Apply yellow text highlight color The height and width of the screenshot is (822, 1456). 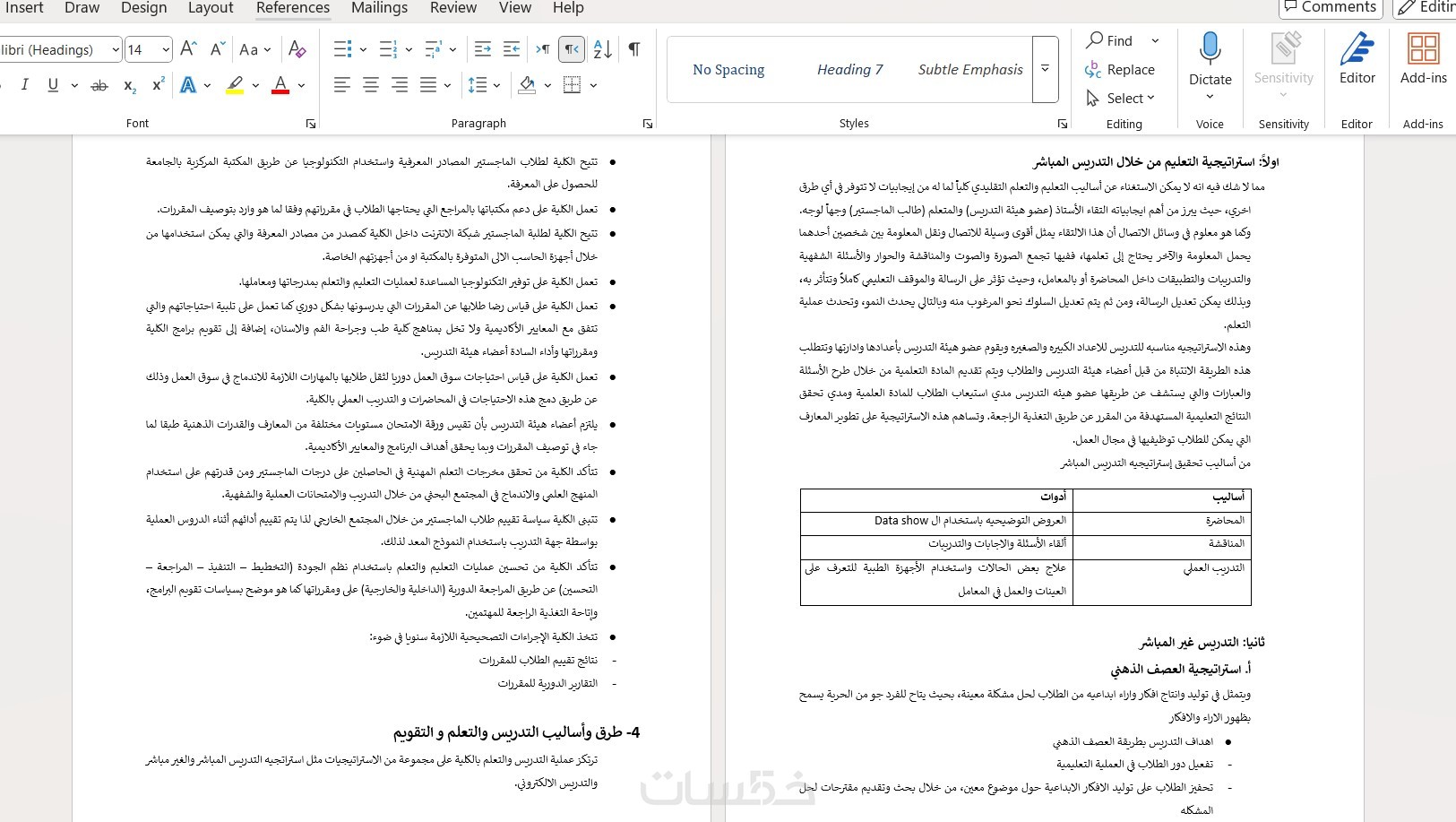[x=235, y=85]
